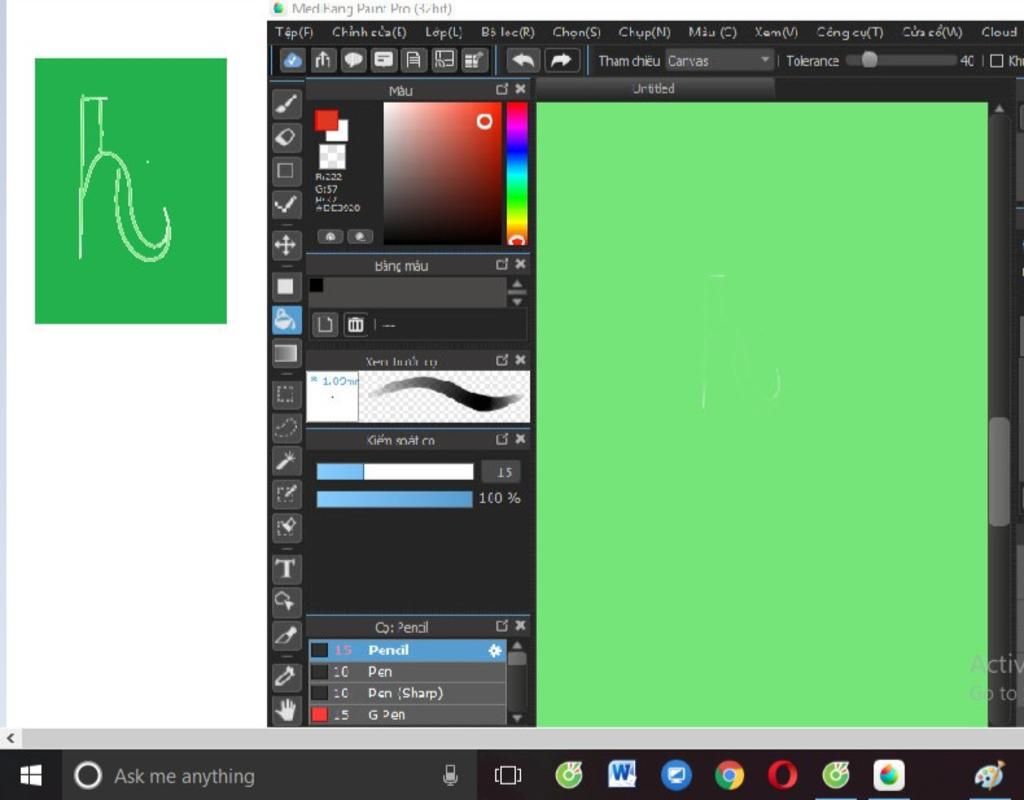Select the Move tool

click(286, 246)
